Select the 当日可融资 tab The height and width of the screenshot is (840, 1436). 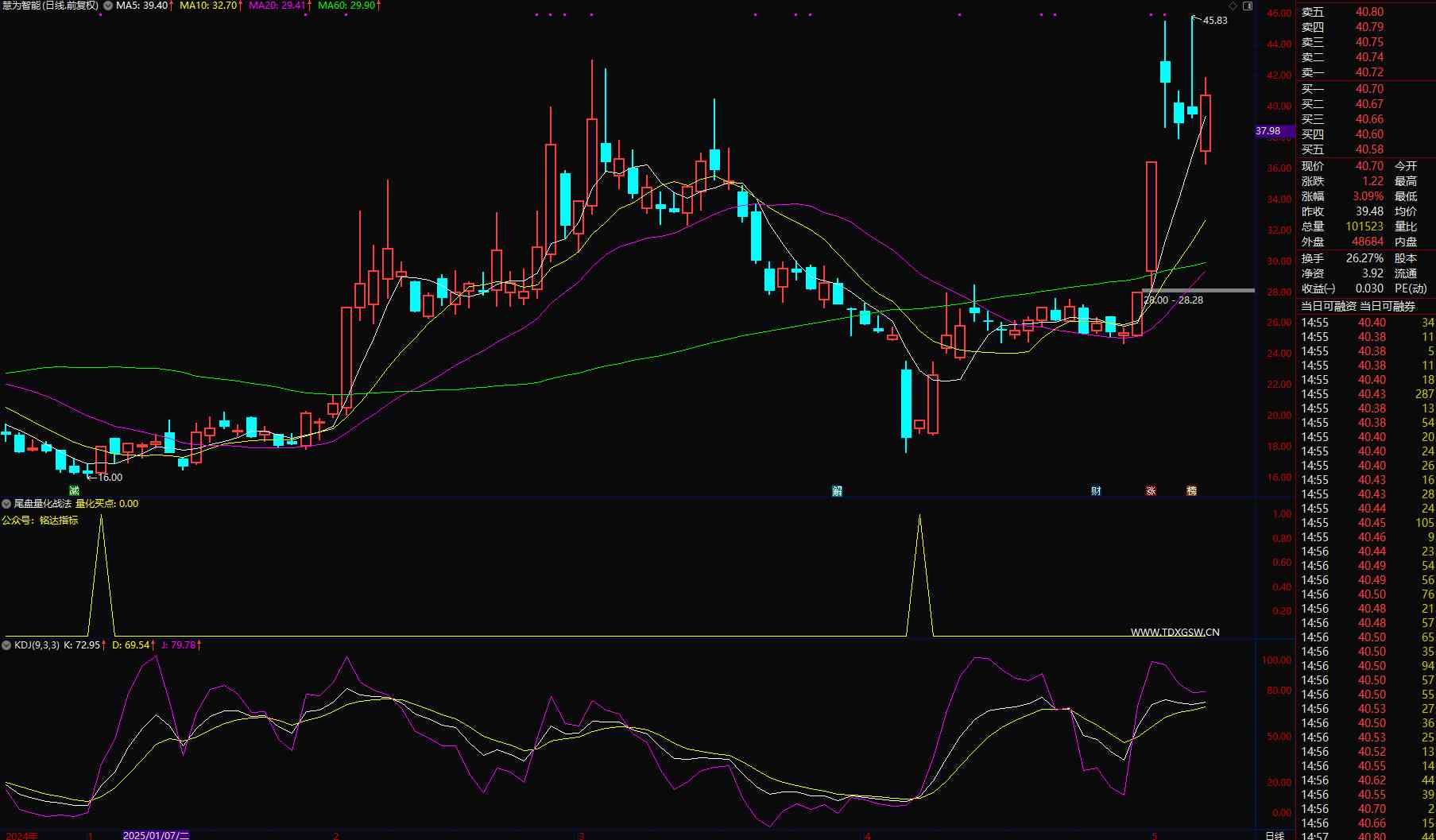[1328, 306]
